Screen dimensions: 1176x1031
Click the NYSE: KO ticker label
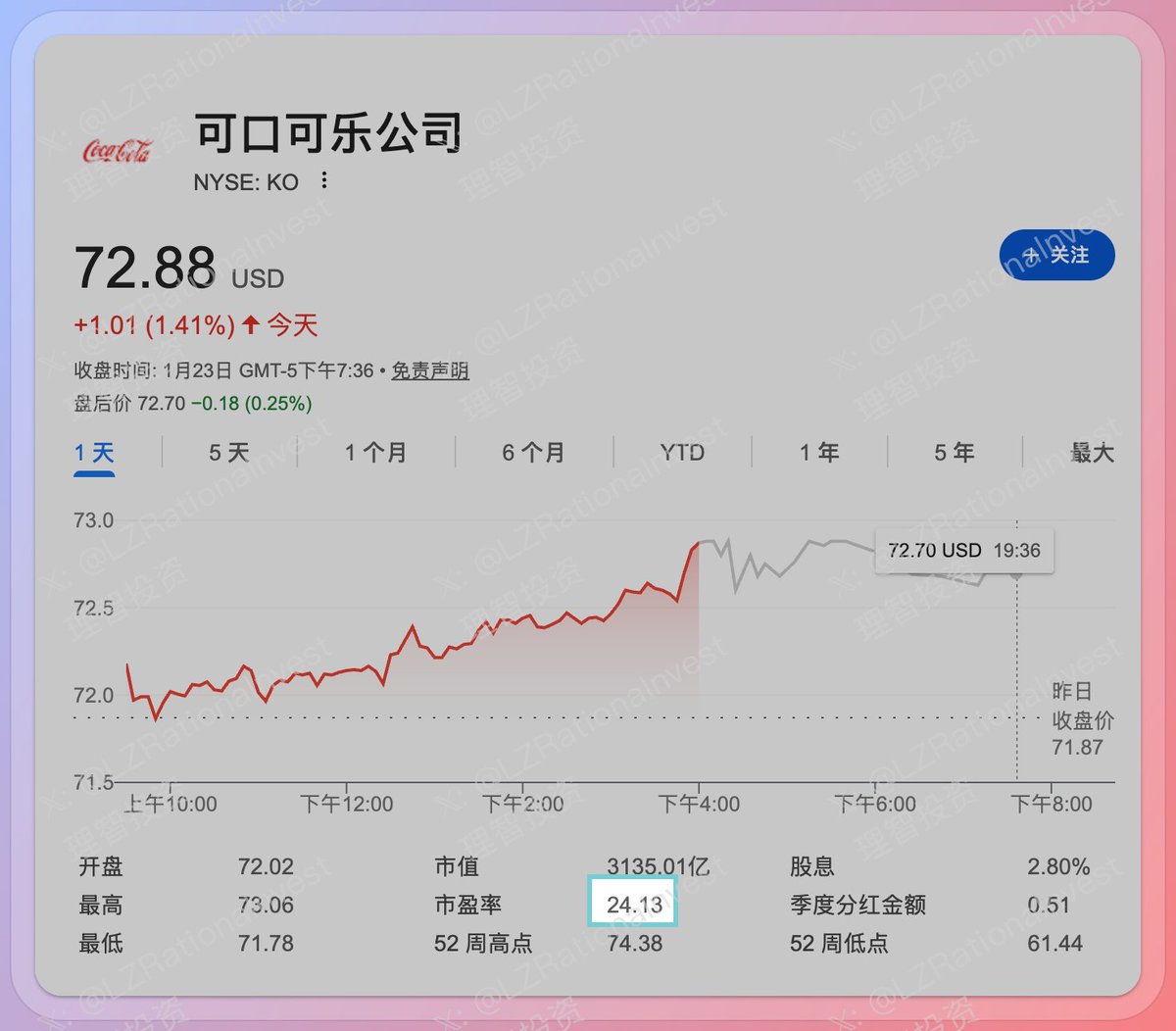click(x=245, y=181)
